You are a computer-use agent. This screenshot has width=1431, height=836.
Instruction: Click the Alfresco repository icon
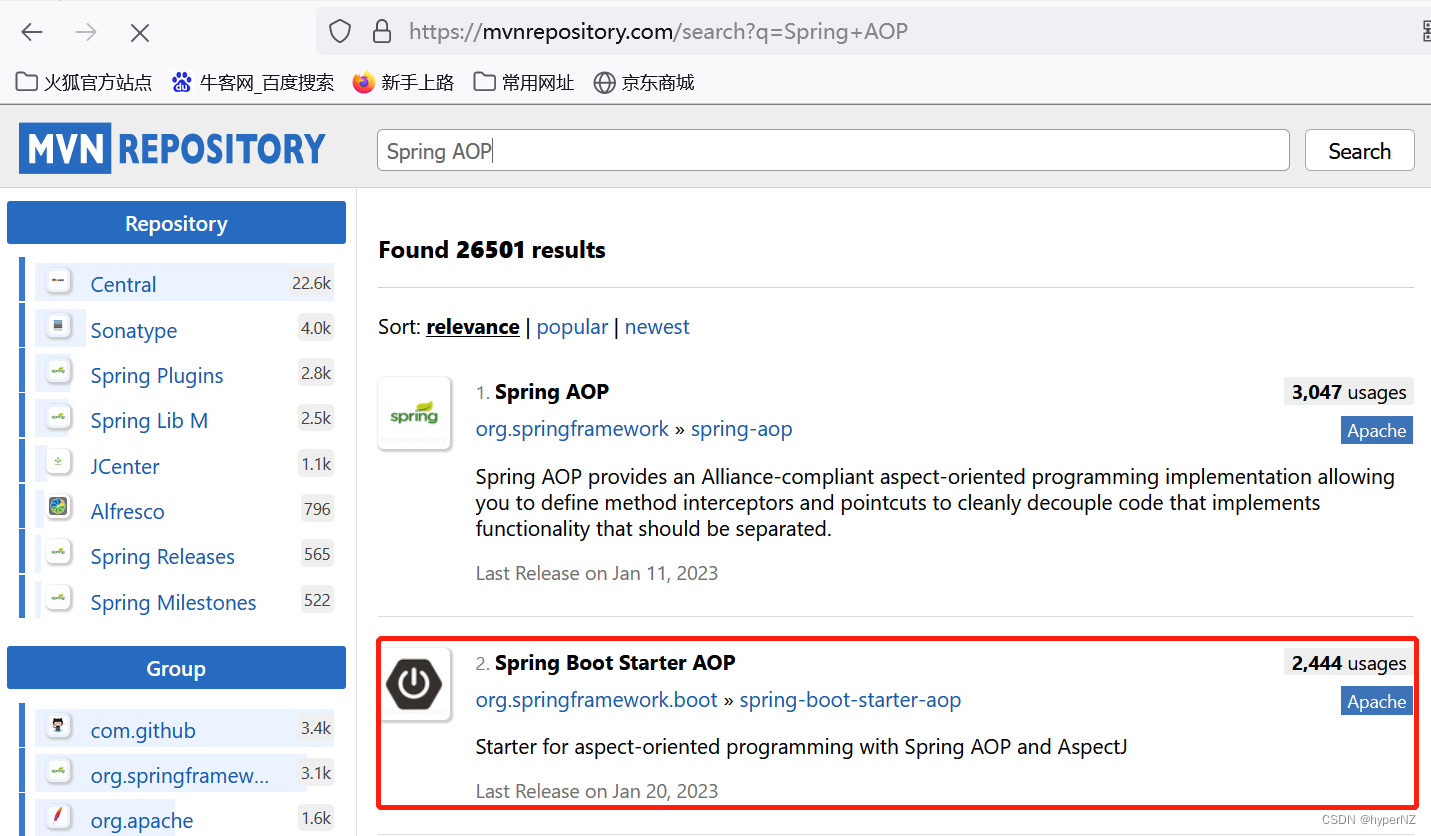(58, 508)
